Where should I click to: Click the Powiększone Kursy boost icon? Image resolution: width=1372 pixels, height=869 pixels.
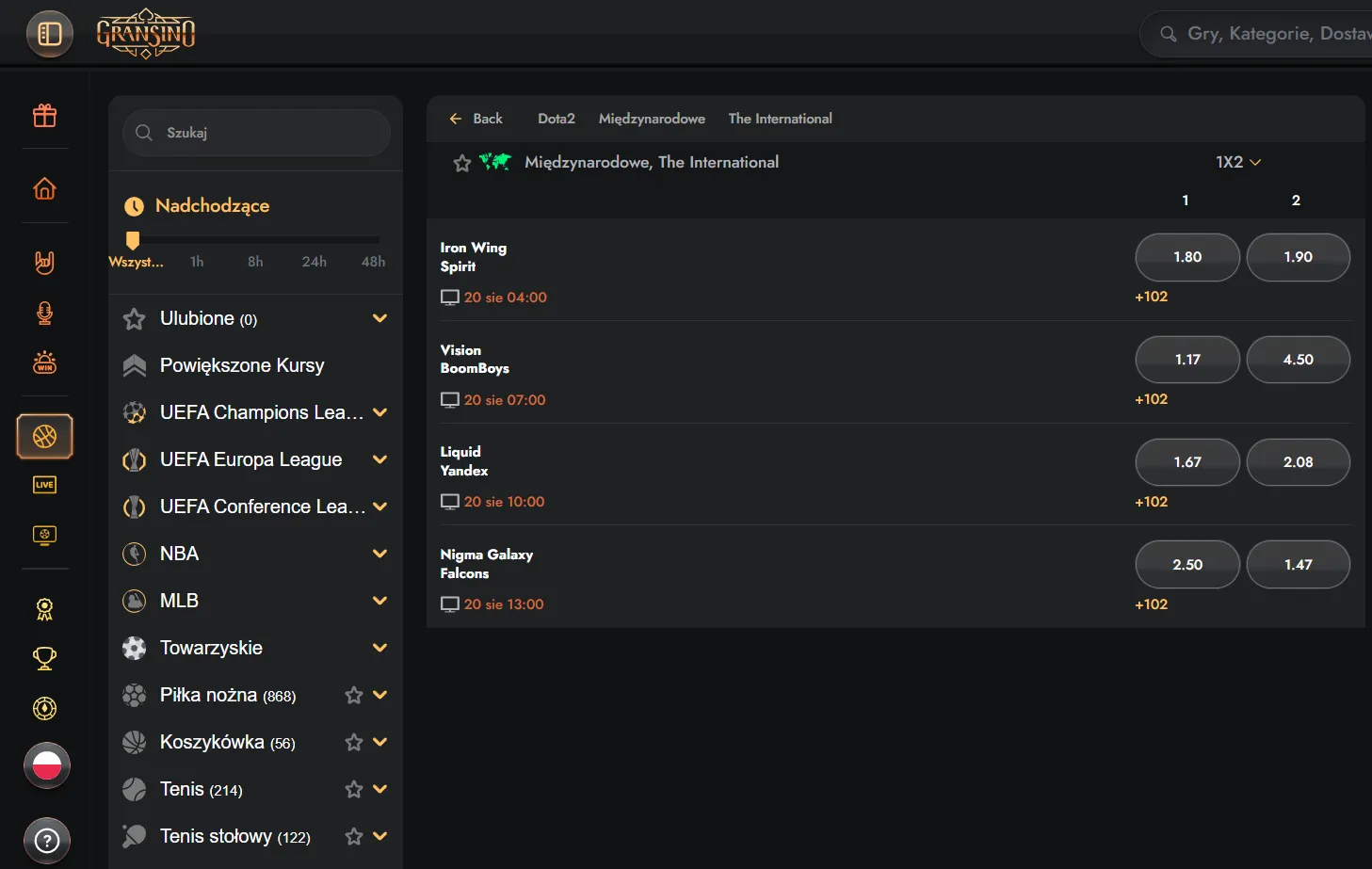[135, 365]
